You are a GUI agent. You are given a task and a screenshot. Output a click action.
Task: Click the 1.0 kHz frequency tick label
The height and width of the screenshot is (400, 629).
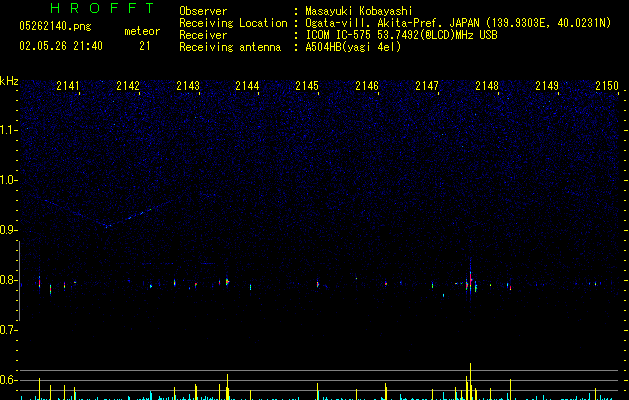coord(8,180)
